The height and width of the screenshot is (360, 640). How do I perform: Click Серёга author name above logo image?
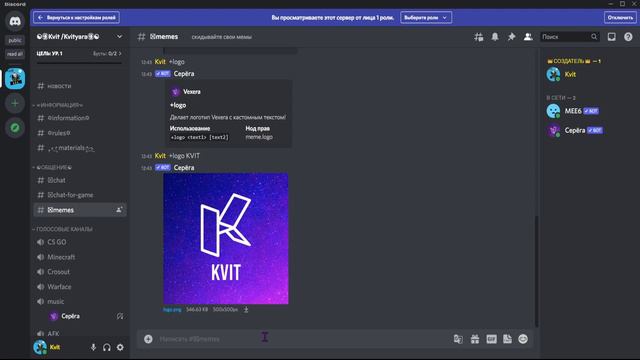click(x=184, y=168)
